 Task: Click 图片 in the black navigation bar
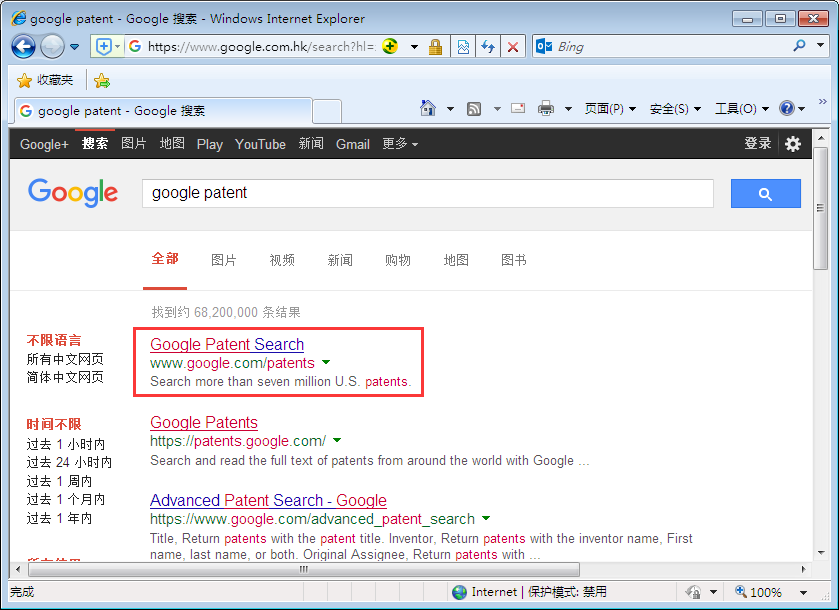point(133,143)
